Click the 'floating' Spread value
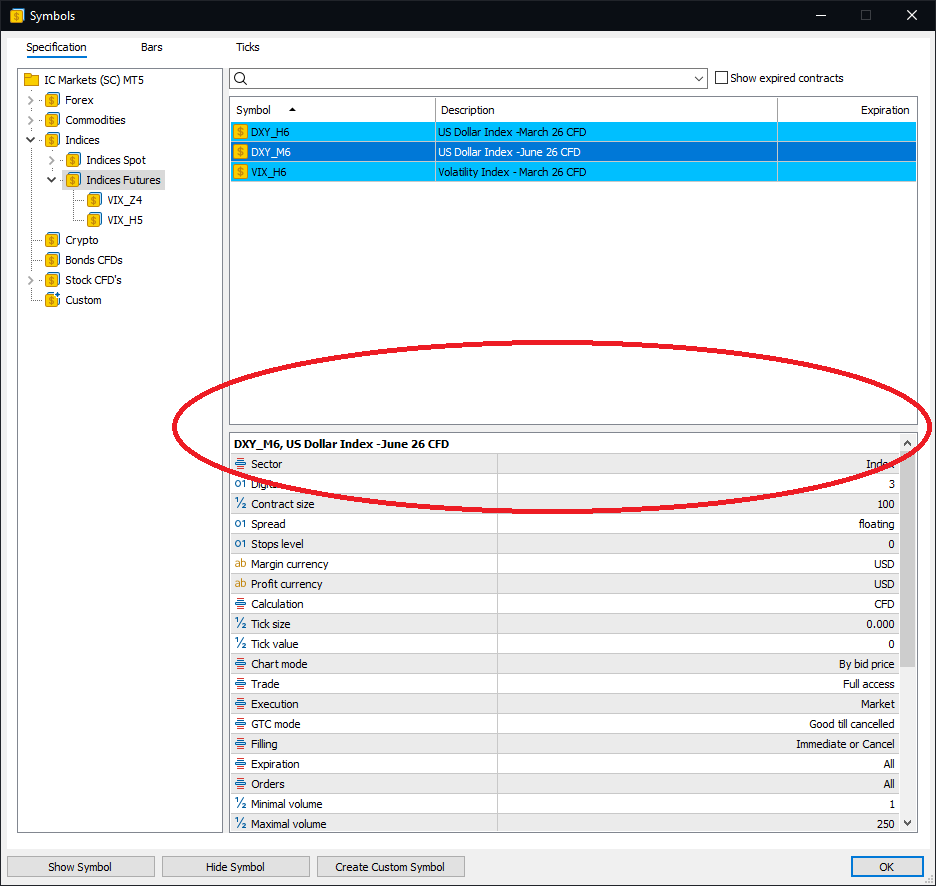This screenshot has height=886, width=936. tap(876, 524)
